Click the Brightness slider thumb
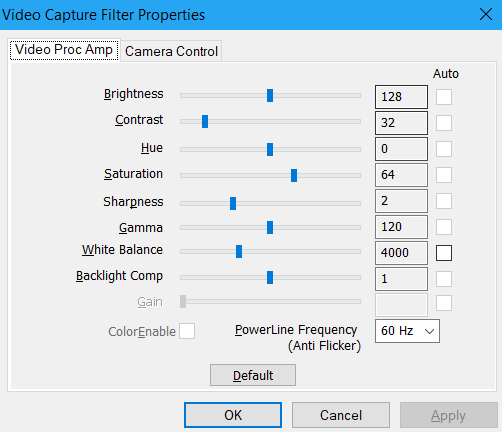 click(x=270, y=95)
